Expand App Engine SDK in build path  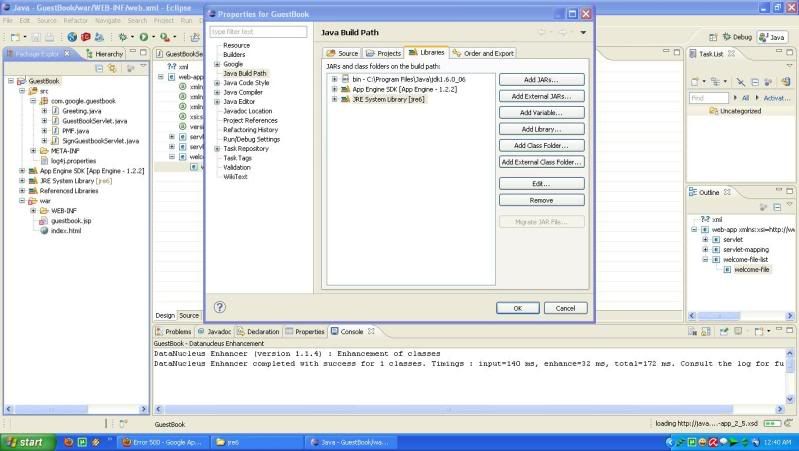(x=334, y=89)
